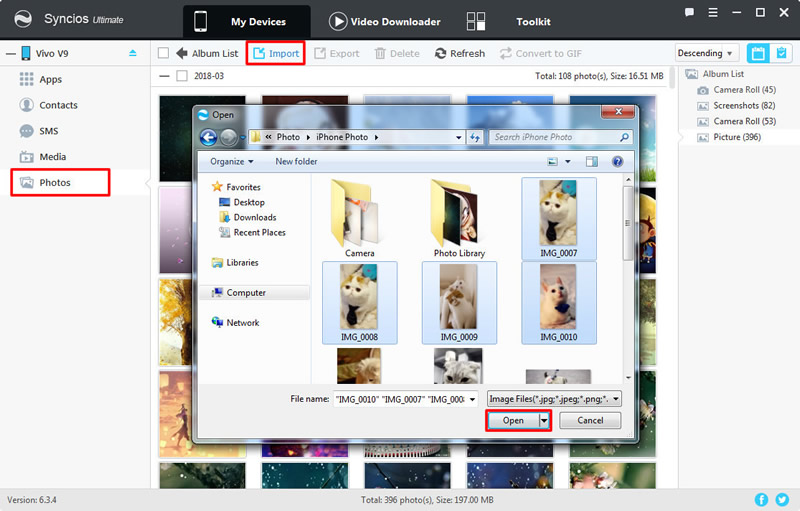
Task: Open the hamburger menu in title bar
Action: [x=713, y=13]
